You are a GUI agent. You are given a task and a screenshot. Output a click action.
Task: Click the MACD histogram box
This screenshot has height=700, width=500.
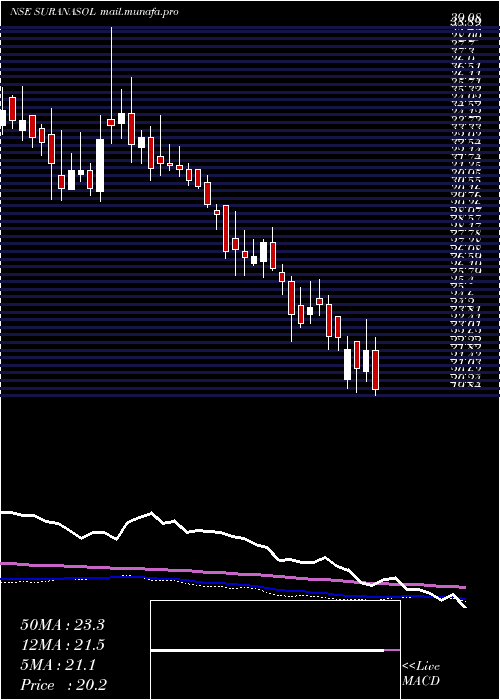(x=275, y=650)
